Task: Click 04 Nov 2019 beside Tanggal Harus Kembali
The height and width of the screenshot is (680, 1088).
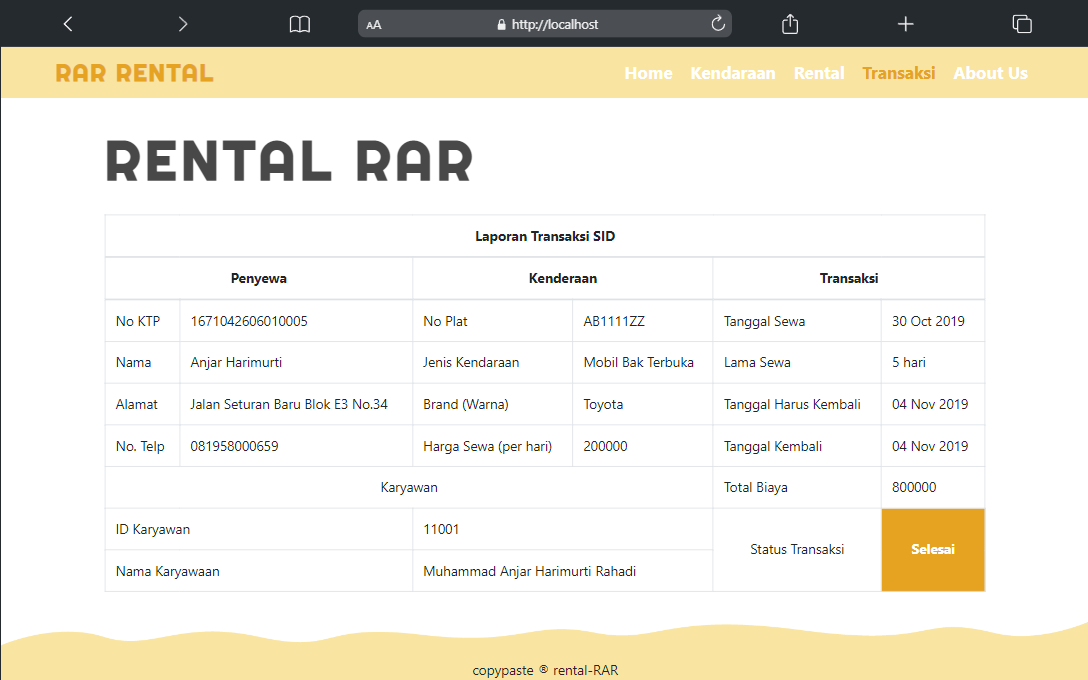Action: tap(930, 405)
